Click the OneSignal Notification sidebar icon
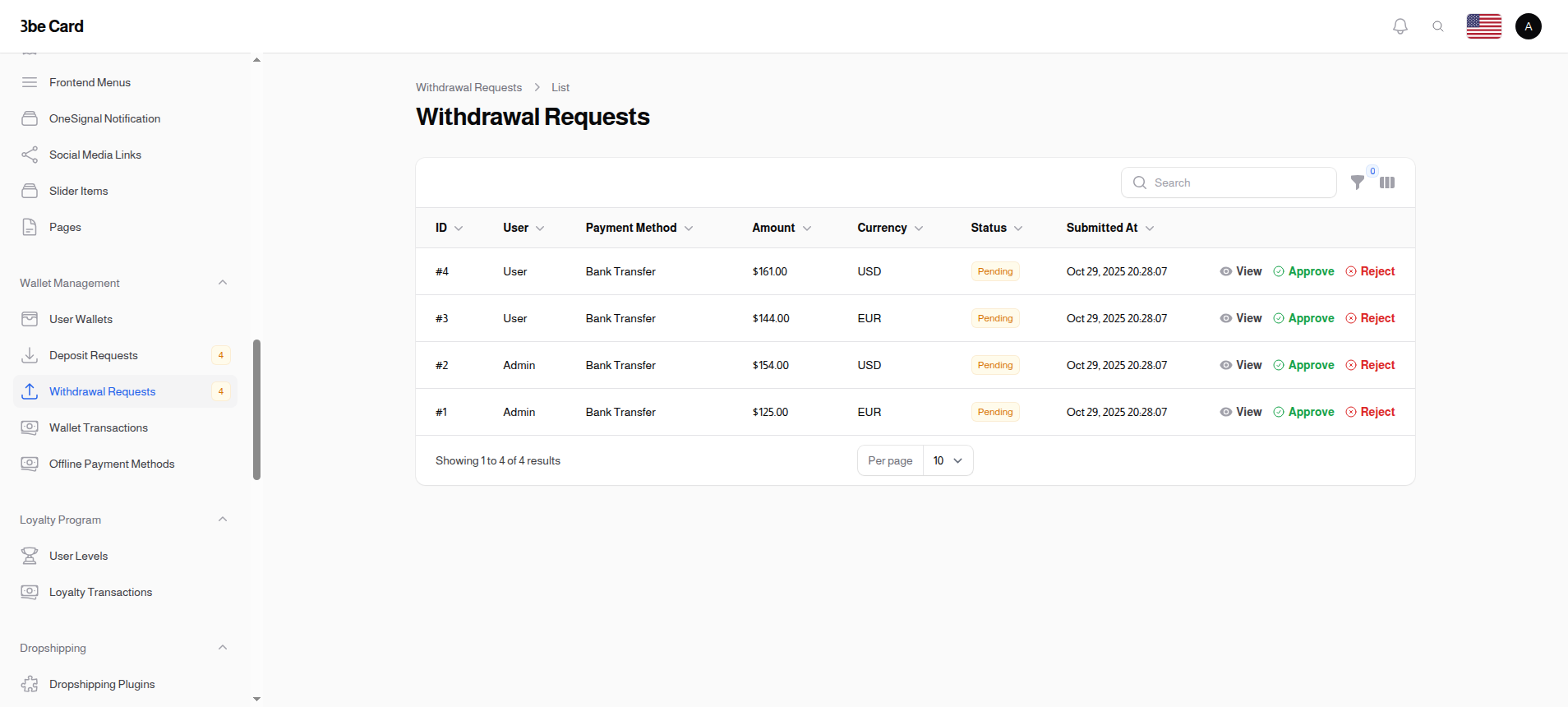The height and width of the screenshot is (707, 1568). 30,118
